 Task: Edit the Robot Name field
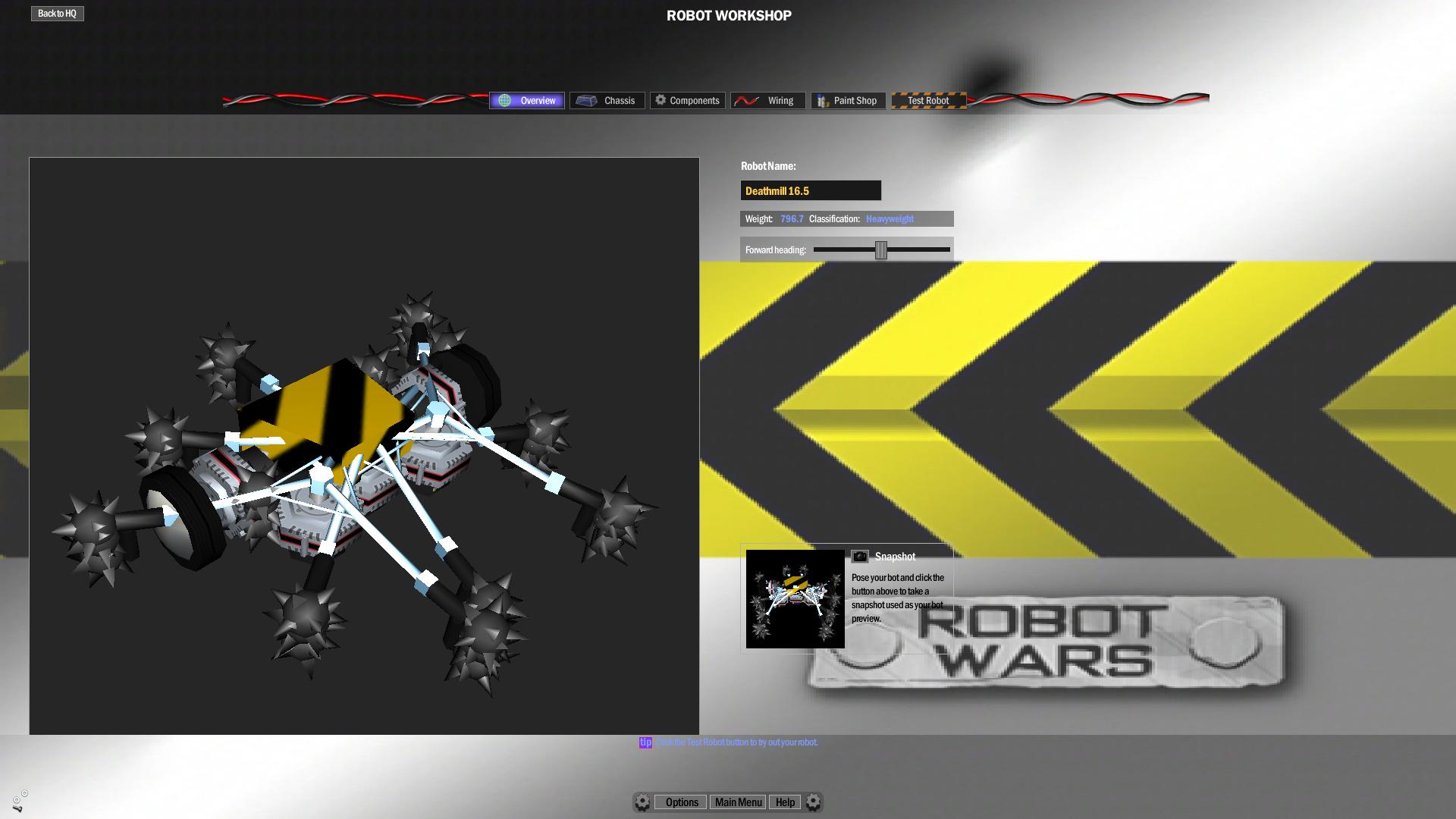pyautogui.click(x=811, y=190)
